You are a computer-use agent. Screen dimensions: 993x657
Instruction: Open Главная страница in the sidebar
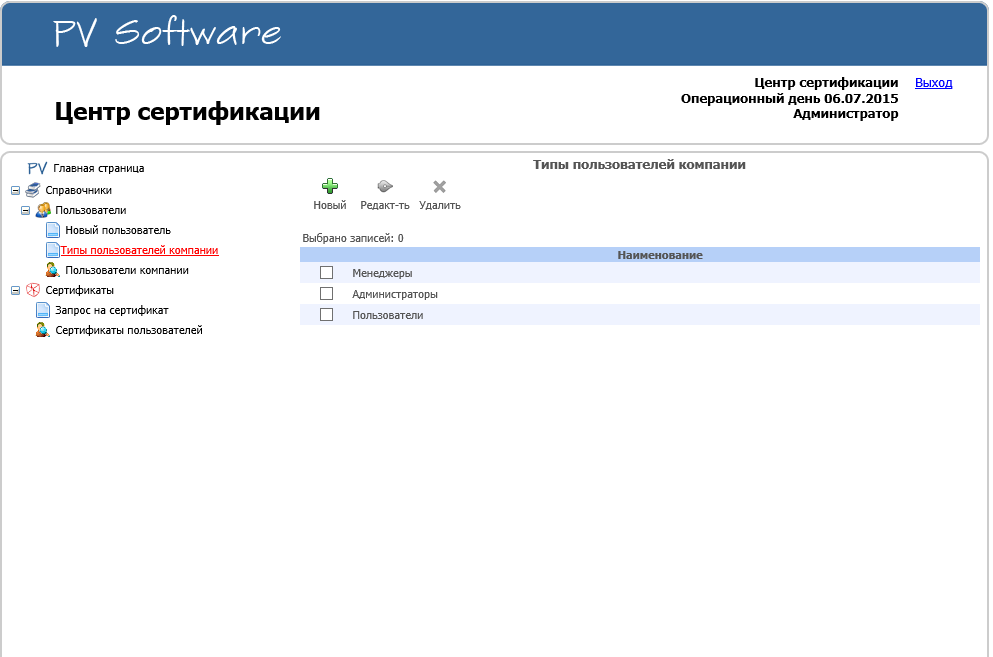pyautogui.click(x=99, y=169)
